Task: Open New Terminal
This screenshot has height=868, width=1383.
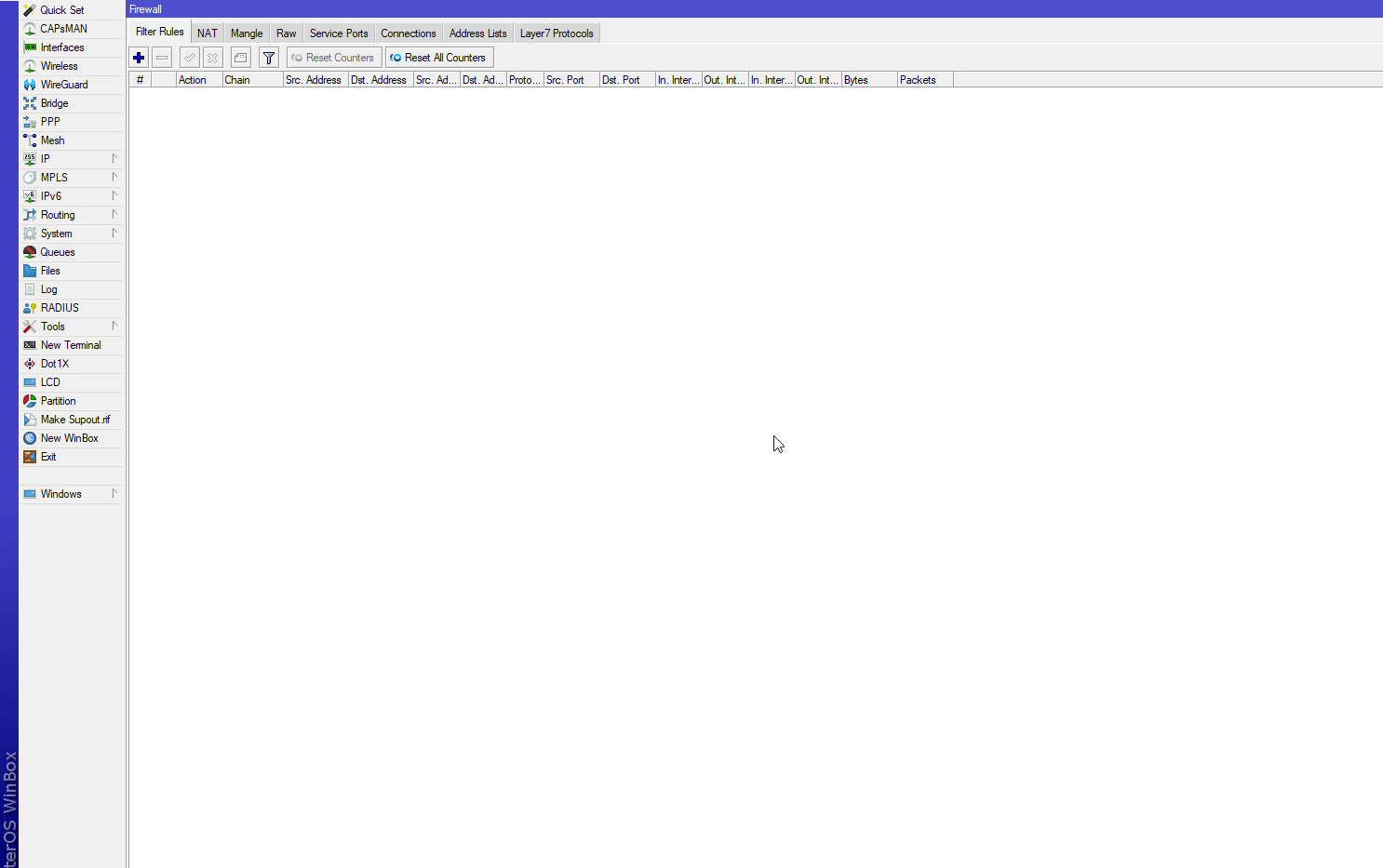Action: 73,345
